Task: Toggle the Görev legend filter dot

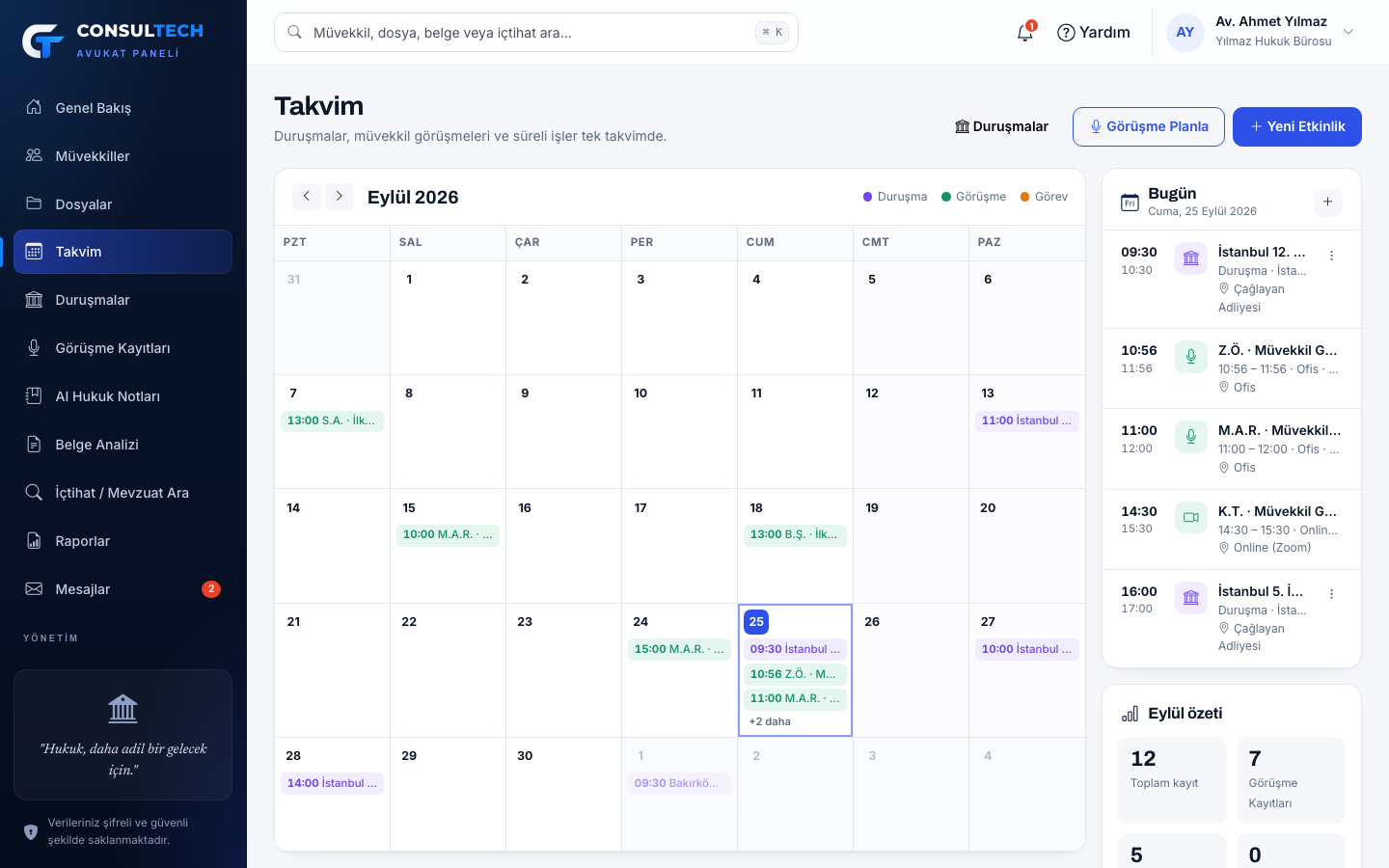Action: (1025, 197)
